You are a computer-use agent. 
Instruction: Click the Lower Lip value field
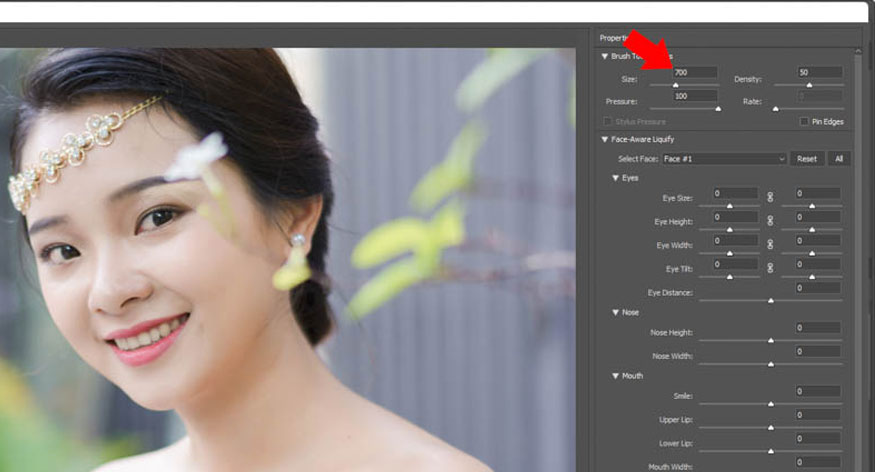click(818, 439)
